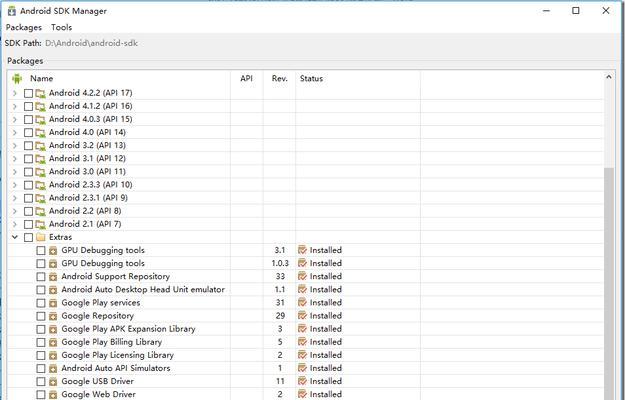
Task: Sort by the API column header
Action: [x=246, y=78]
